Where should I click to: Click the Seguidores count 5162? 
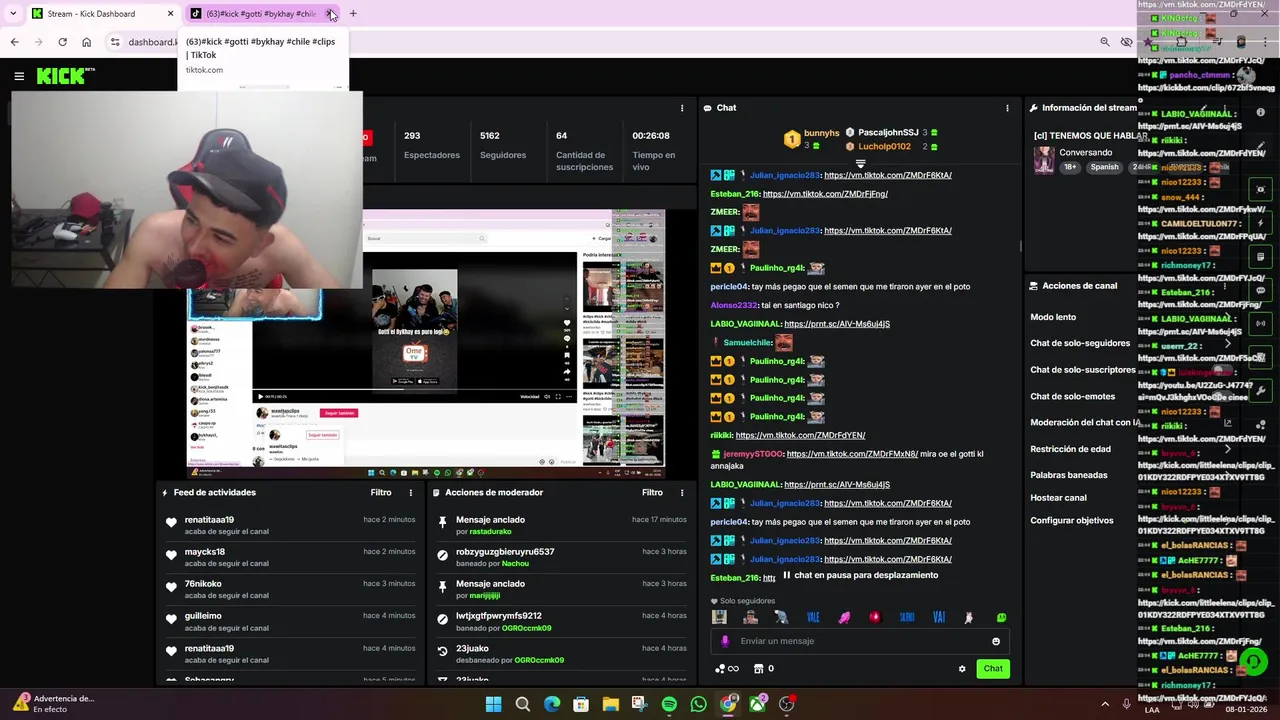[x=490, y=135]
